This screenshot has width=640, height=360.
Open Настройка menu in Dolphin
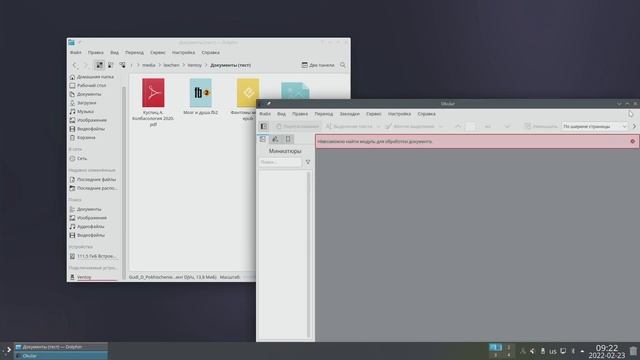183,53
